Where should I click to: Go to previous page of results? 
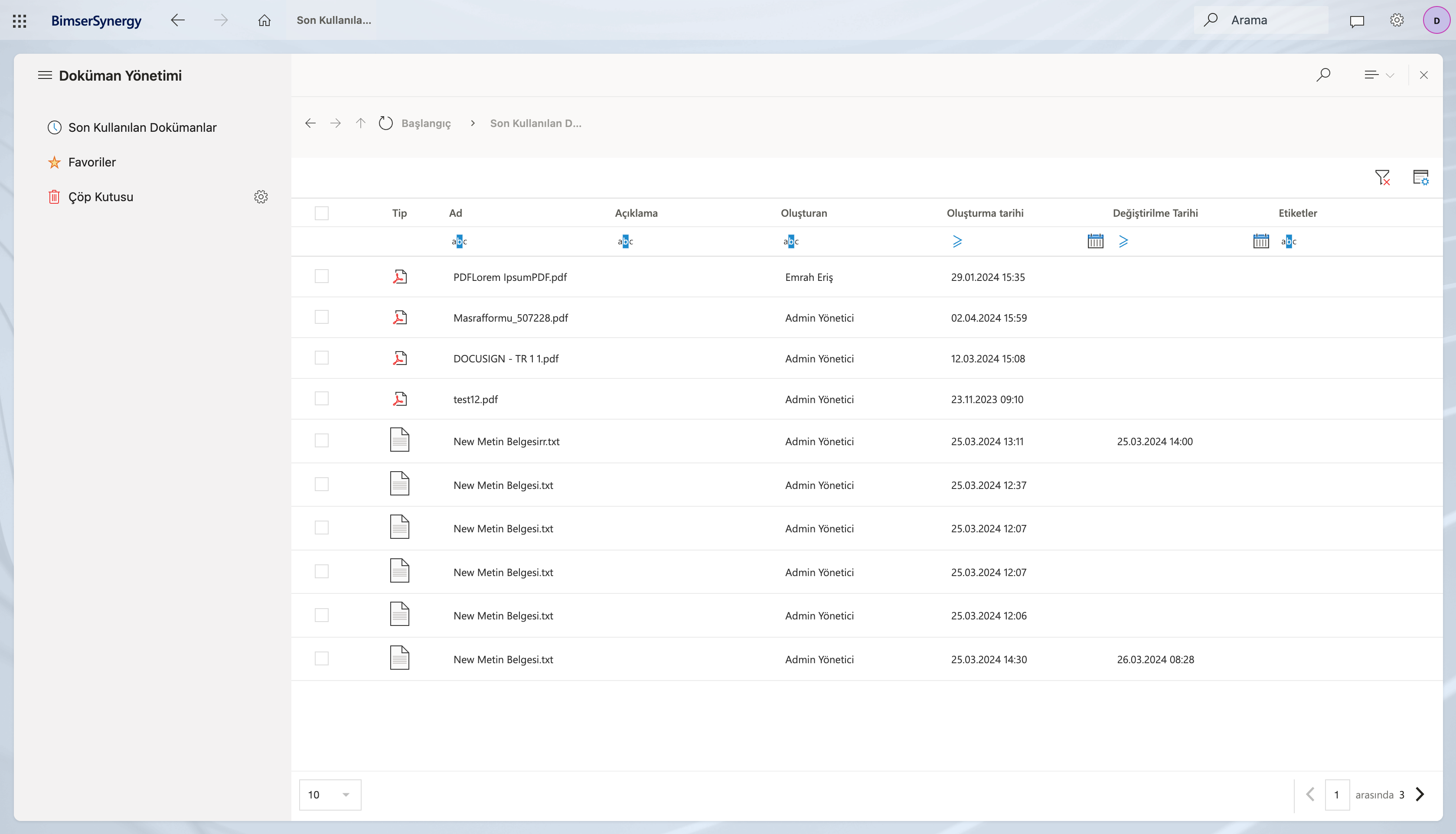[x=1310, y=795]
